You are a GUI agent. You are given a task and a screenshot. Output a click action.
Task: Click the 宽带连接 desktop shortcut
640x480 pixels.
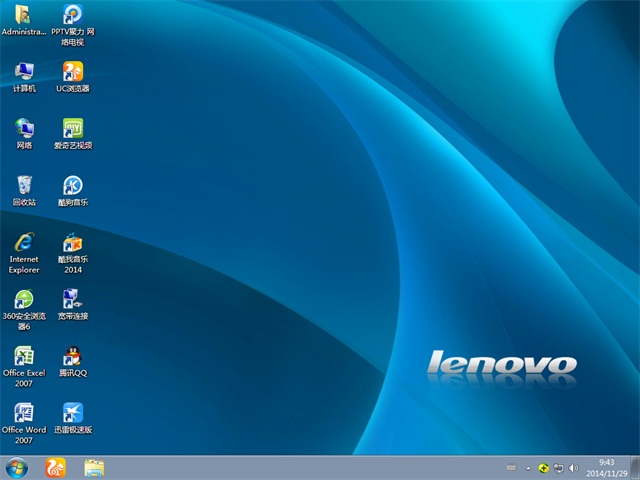[73, 300]
